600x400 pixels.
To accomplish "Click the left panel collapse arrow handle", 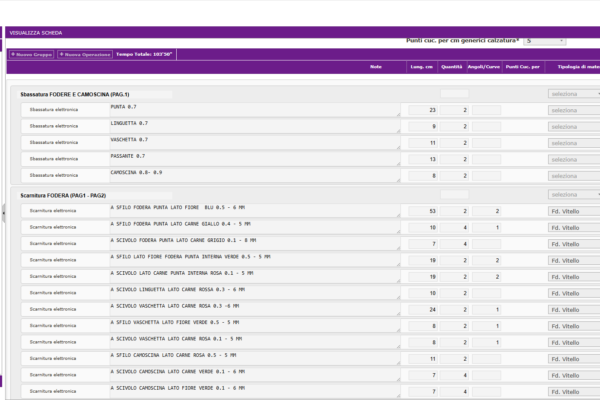I will (4, 212).
